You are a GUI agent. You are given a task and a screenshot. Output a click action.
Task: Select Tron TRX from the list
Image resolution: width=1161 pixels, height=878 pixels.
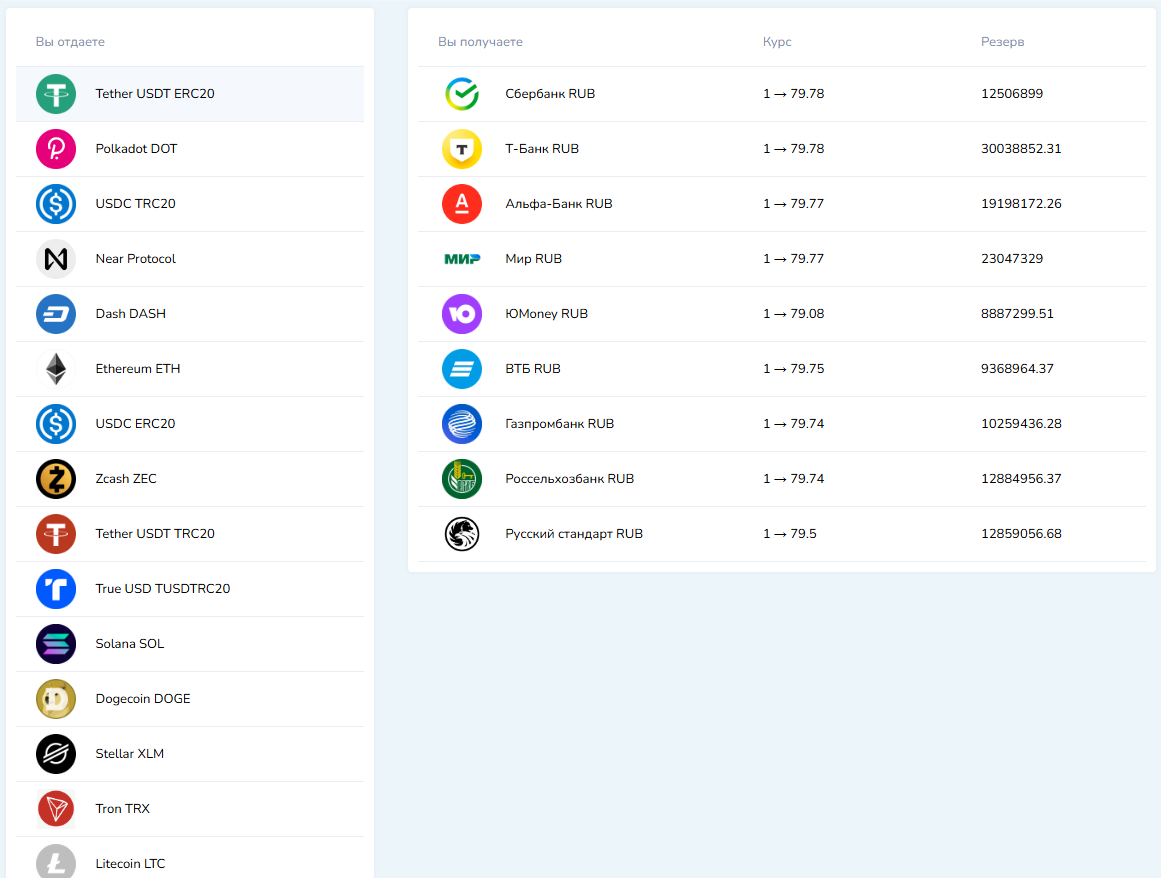[122, 809]
